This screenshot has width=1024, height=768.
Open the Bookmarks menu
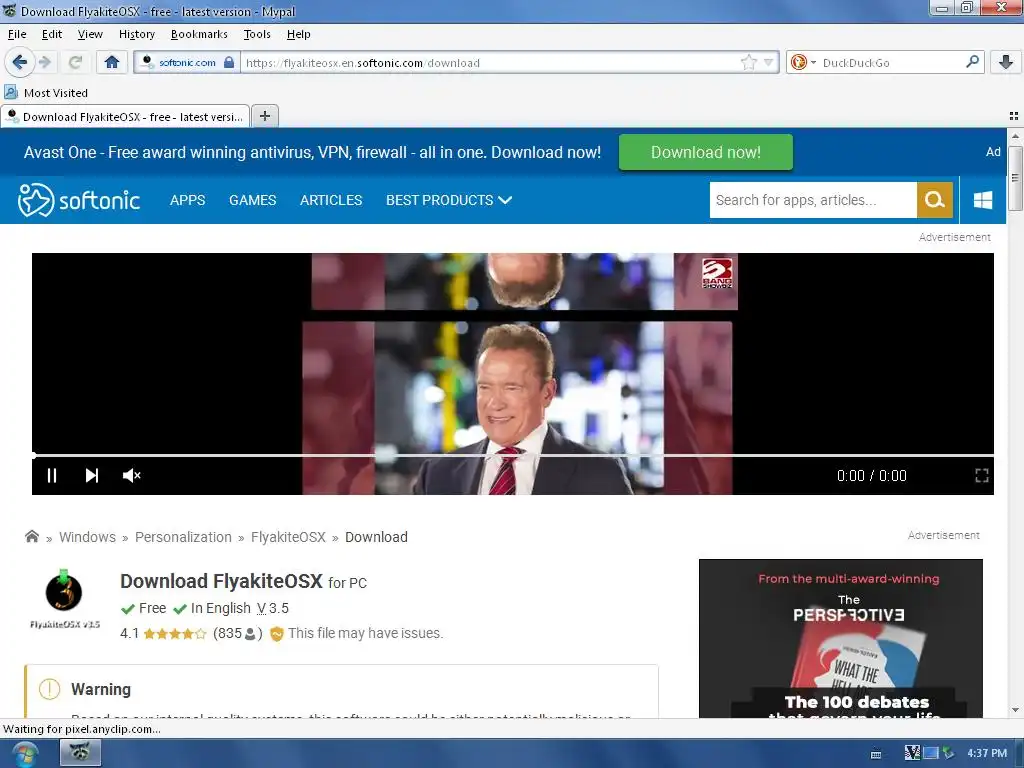point(199,34)
